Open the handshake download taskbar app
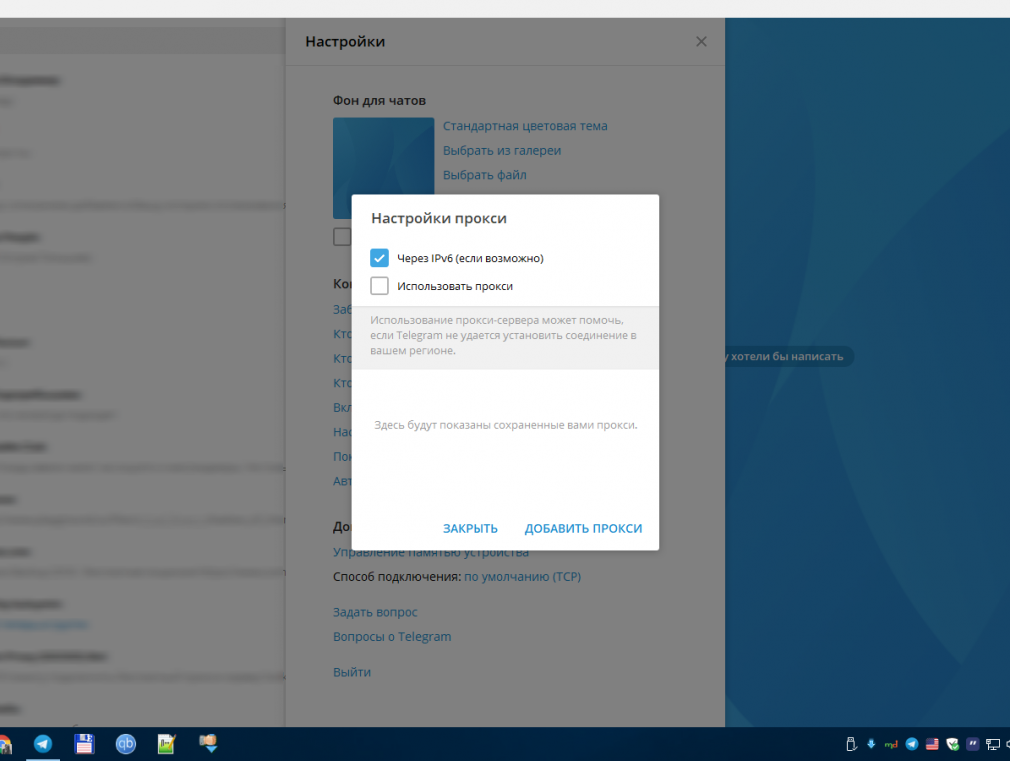Image resolution: width=1010 pixels, height=761 pixels. 208,744
